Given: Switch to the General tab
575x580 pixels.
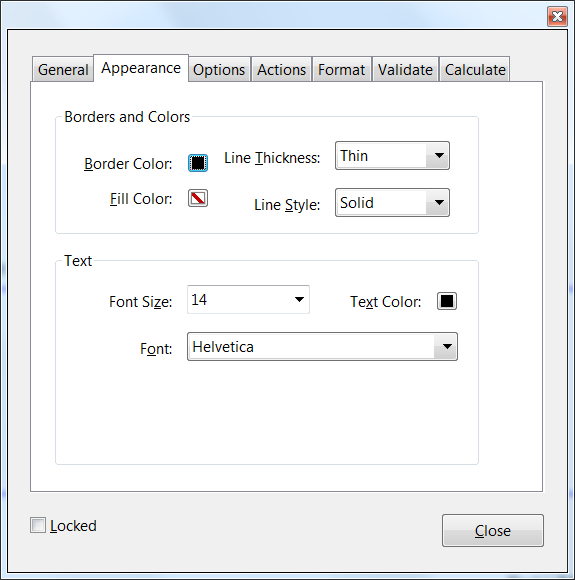Looking at the screenshot, I should [x=63, y=70].
